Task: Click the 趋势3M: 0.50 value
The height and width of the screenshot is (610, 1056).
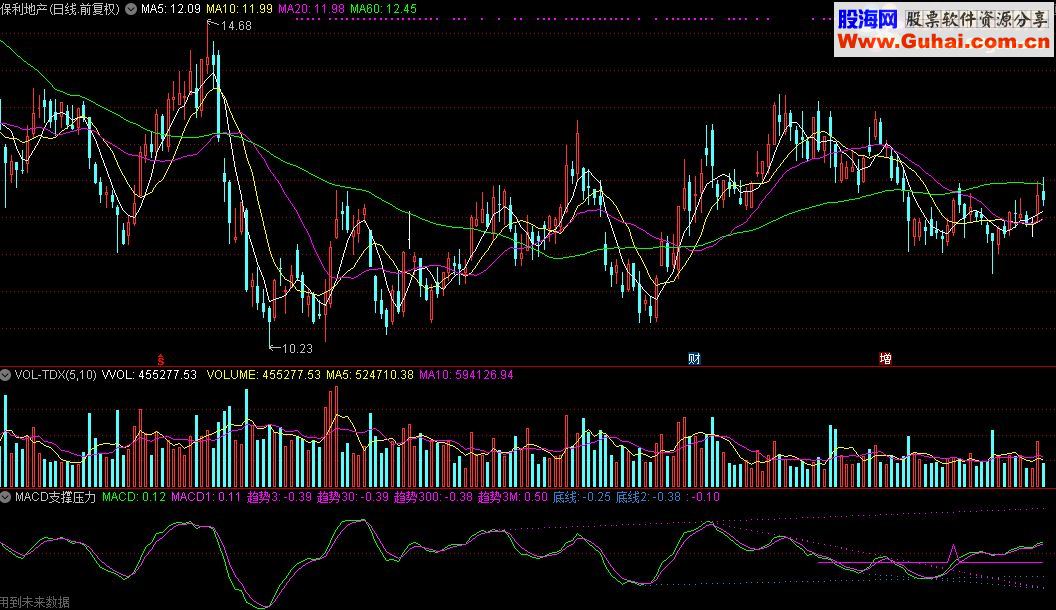Action: (513, 497)
